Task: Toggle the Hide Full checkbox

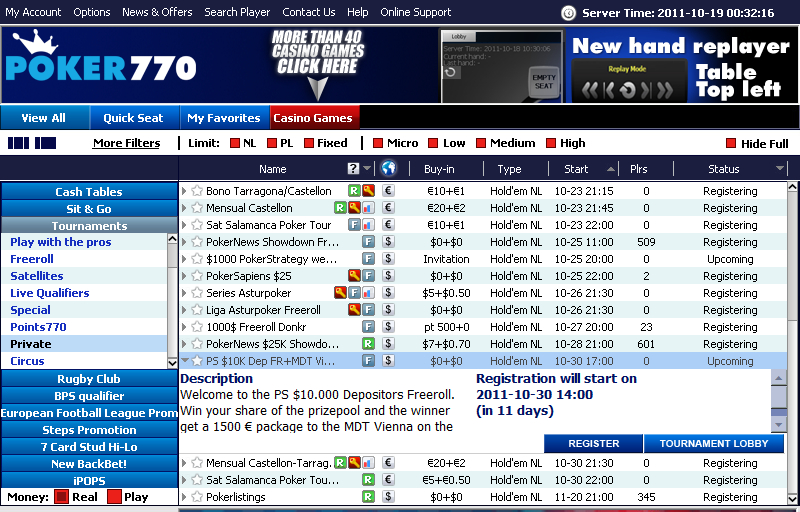Action: point(731,143)
